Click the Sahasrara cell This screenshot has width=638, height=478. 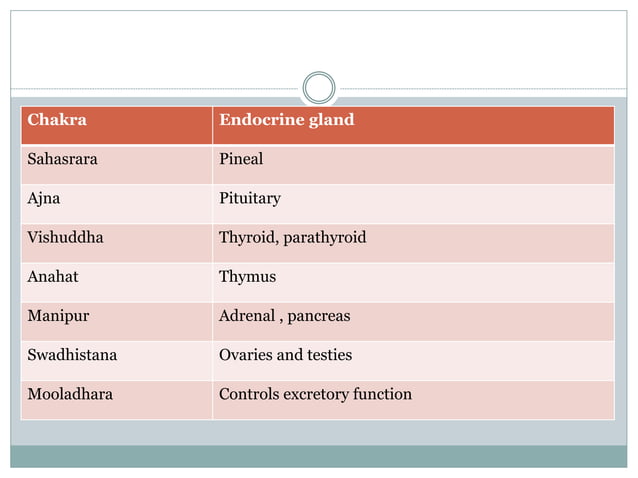click(x=62, y=159)
